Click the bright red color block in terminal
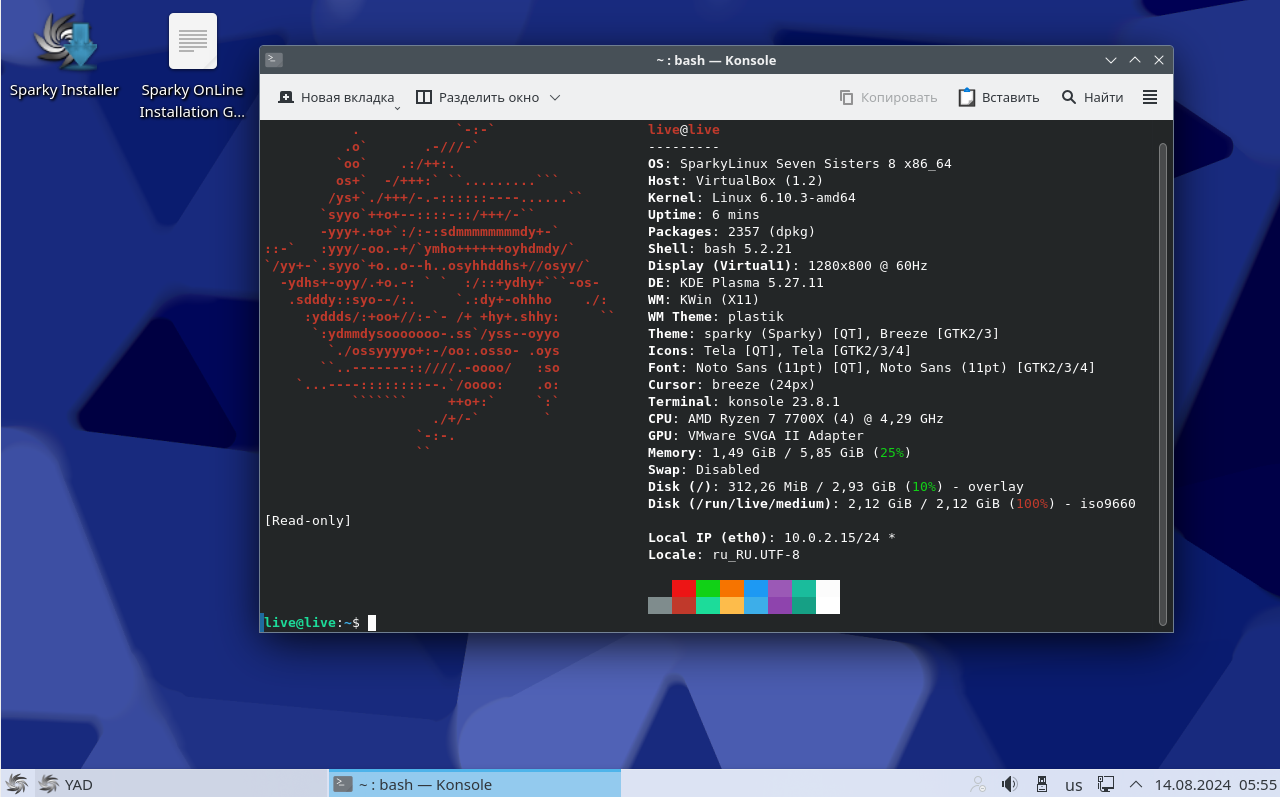Screen dimensions: 1280x797 tap(684, 588)
